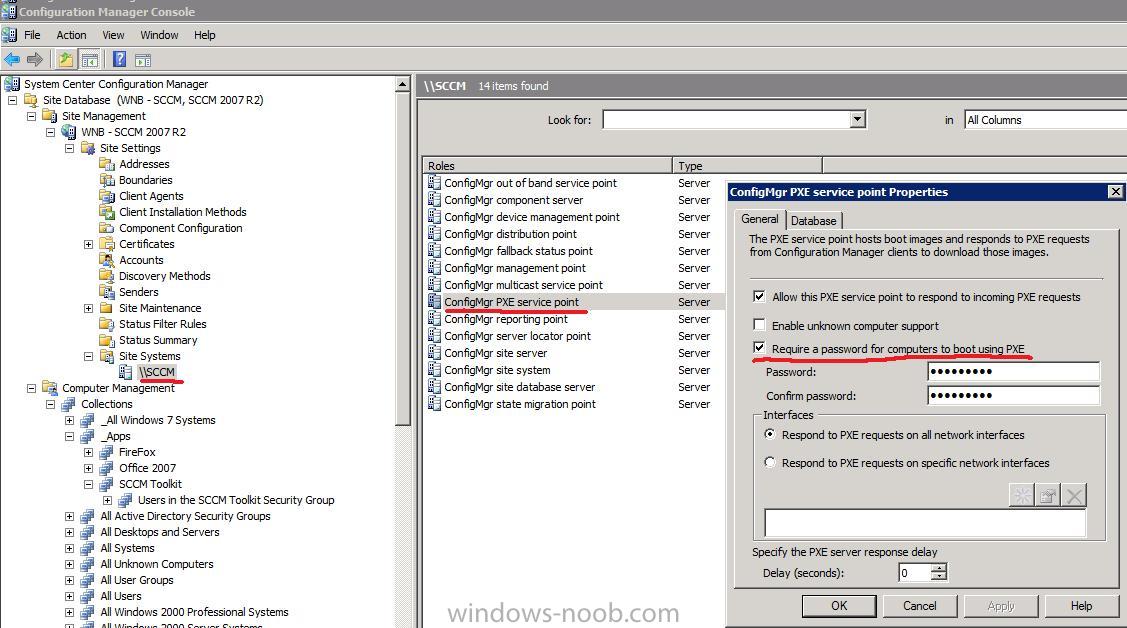1127x628 pixels.
Task: Collapse the Site Database node
Action: [12, 101]
